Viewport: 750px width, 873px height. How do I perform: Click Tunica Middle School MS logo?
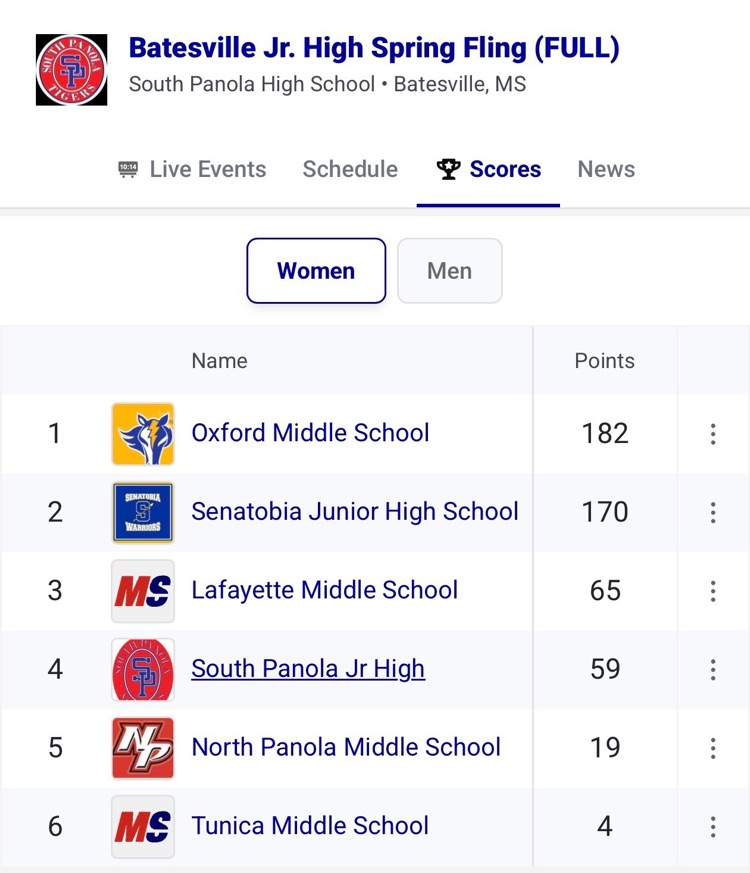143,826
